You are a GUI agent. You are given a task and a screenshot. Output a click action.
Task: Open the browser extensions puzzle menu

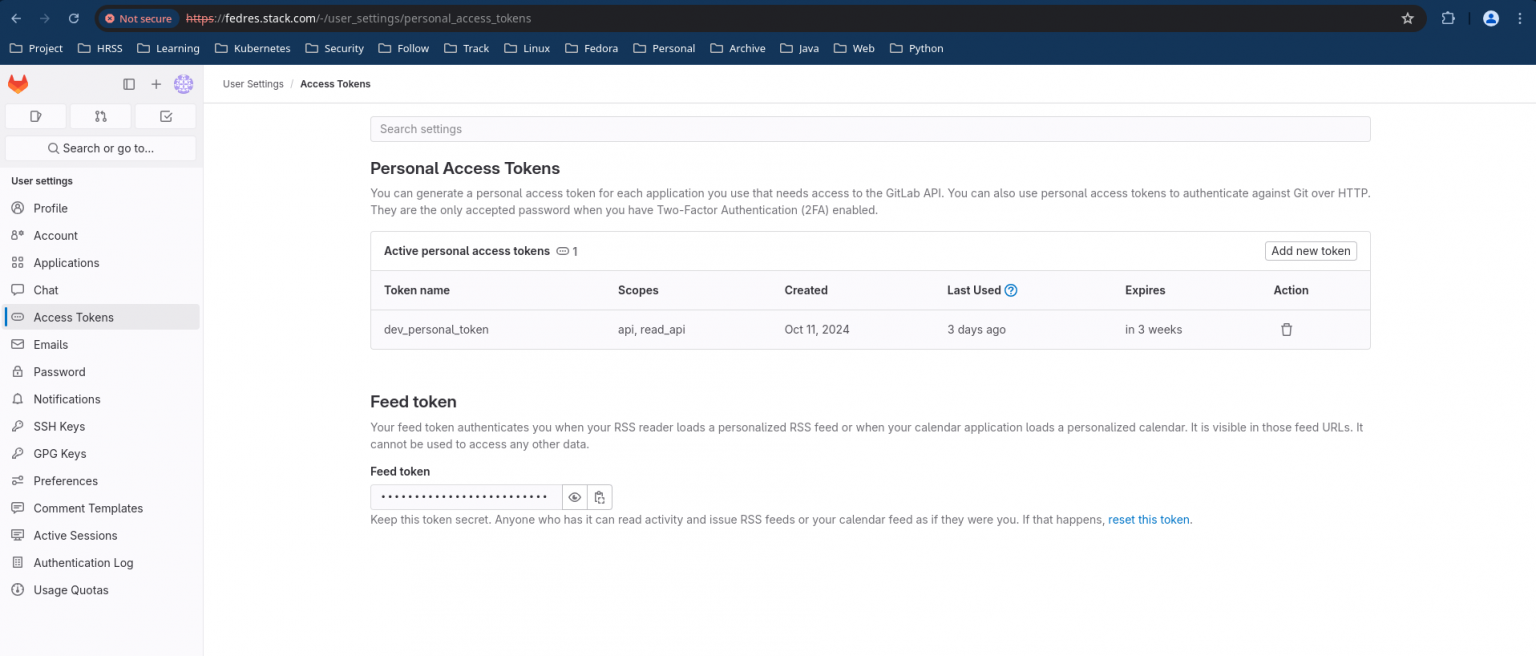(1448, 17)
